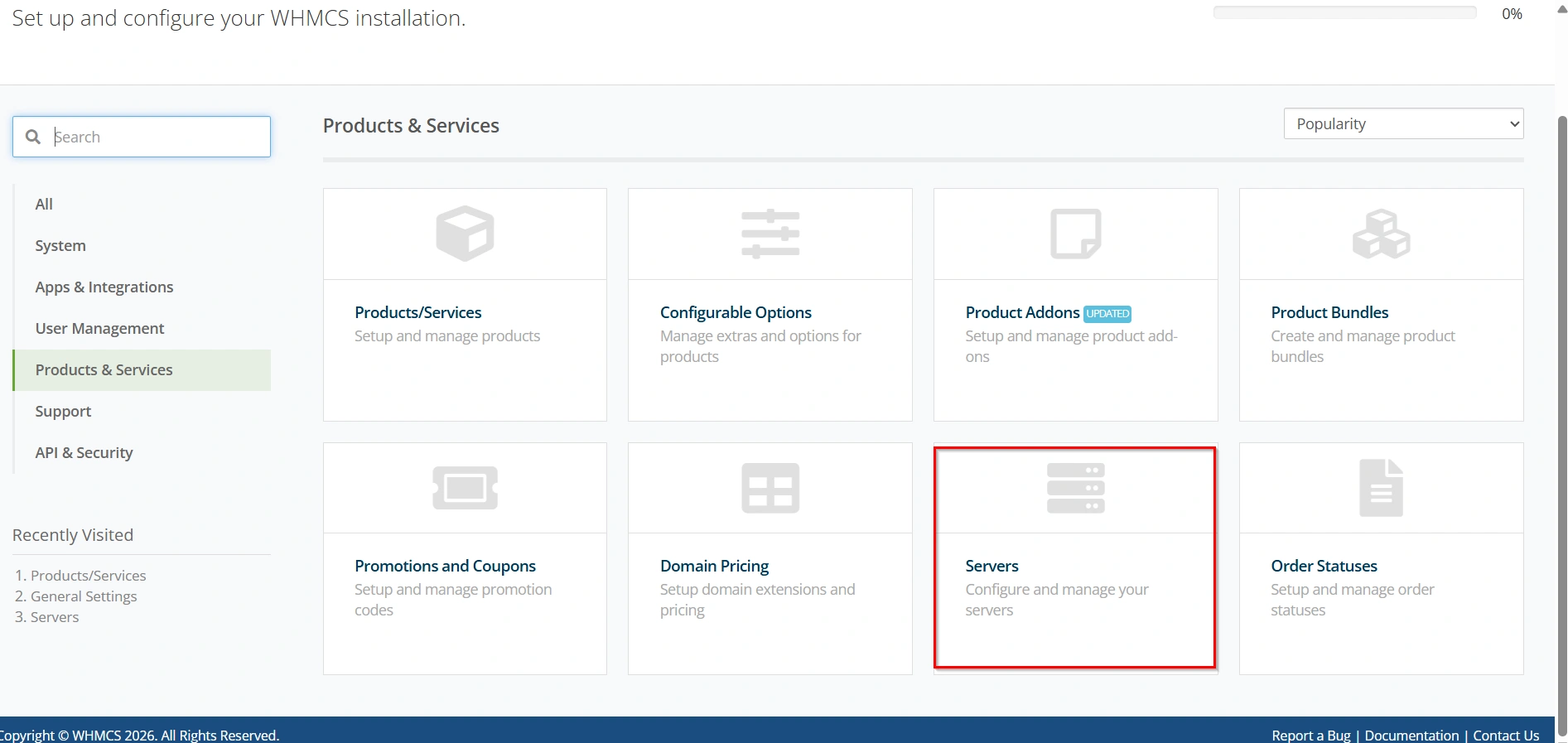Click the Products/Services box icon
This screenshot has height=743, width=1568.
coord(465,234)
